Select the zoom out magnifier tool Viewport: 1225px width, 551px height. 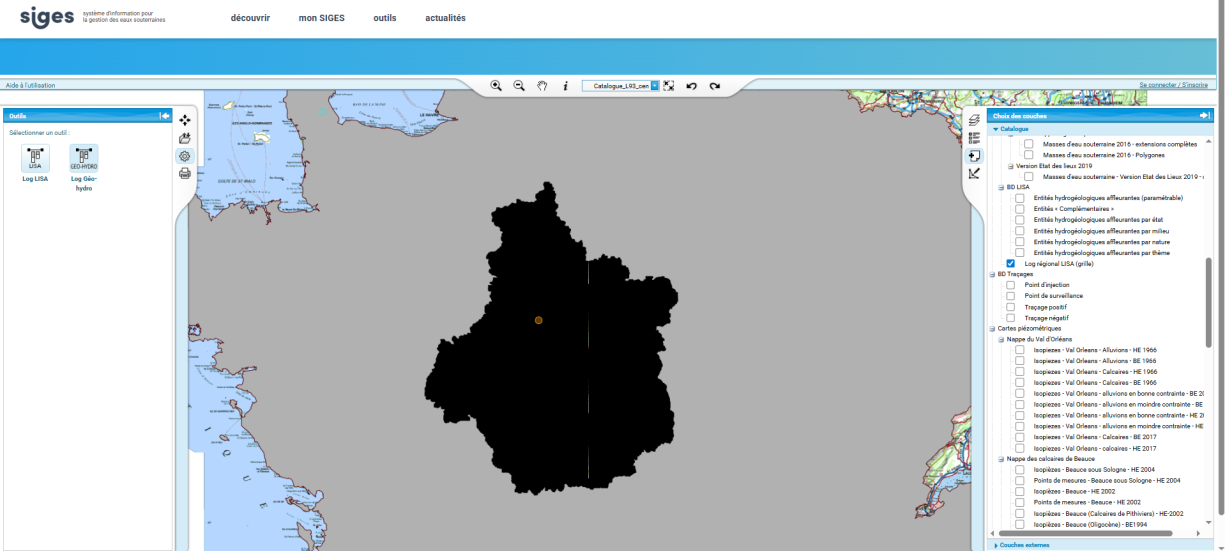pyautogui.click(x=519, y=86)
